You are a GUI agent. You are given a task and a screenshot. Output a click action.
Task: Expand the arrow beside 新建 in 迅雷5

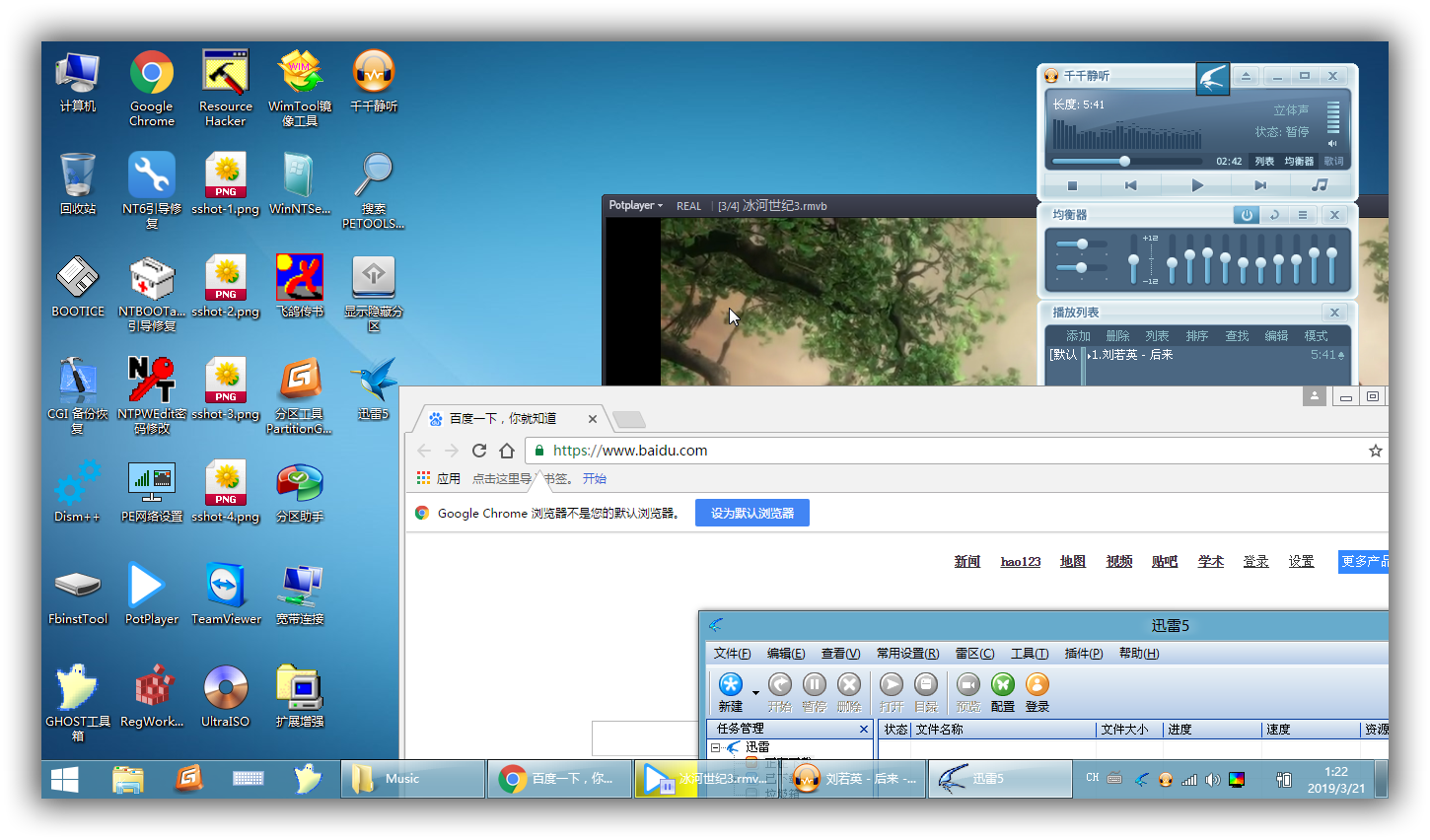coord(755,692)
